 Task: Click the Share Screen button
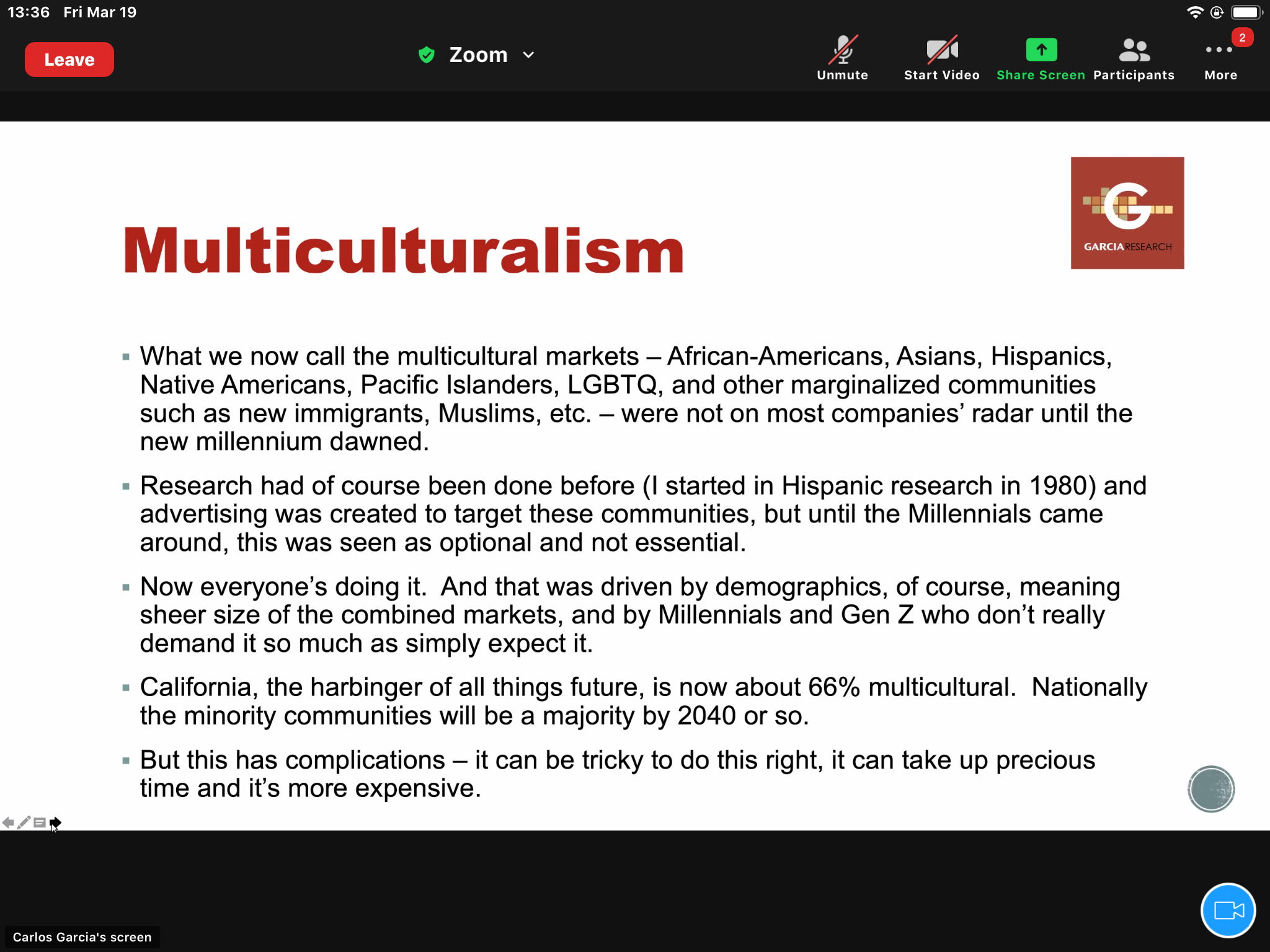1041,58
